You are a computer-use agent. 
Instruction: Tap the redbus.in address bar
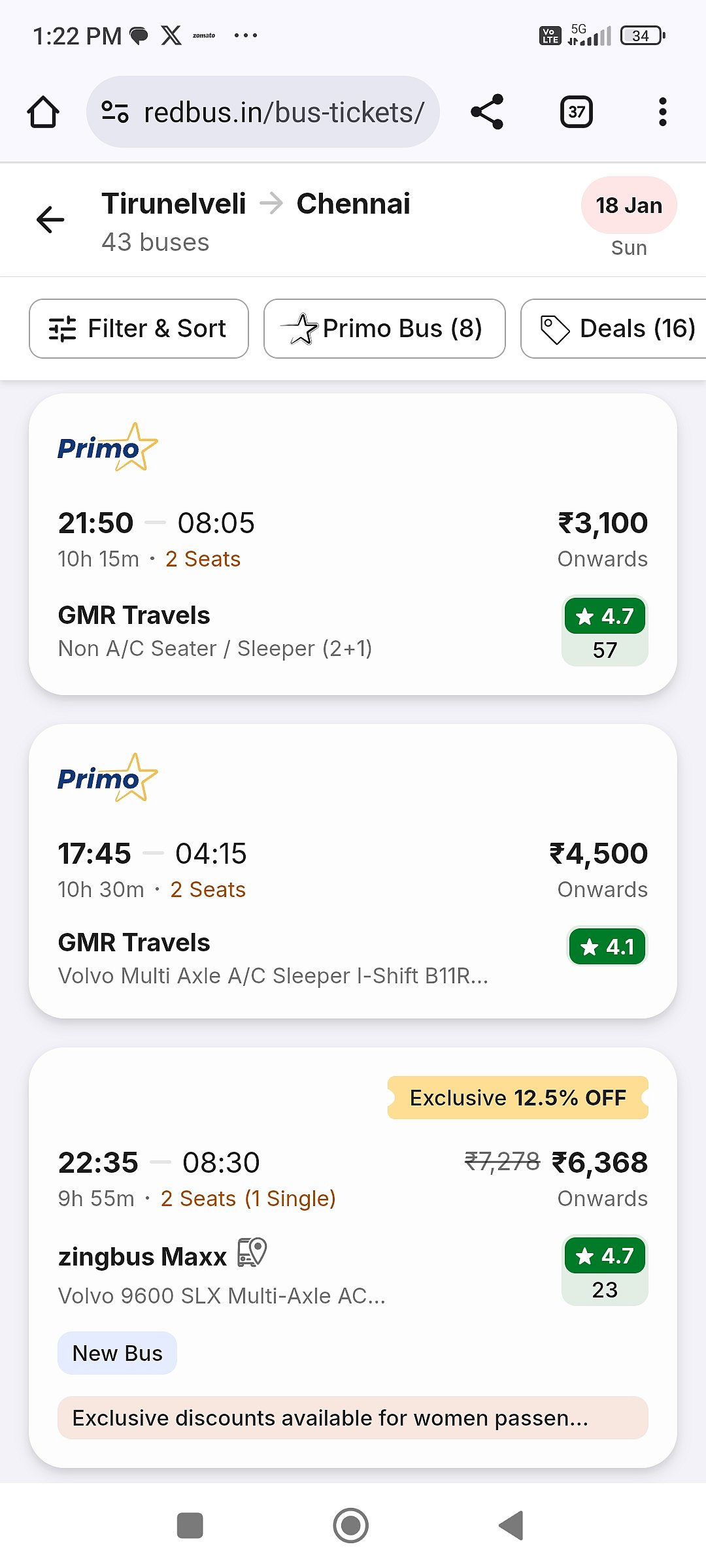tap(284, 112)
